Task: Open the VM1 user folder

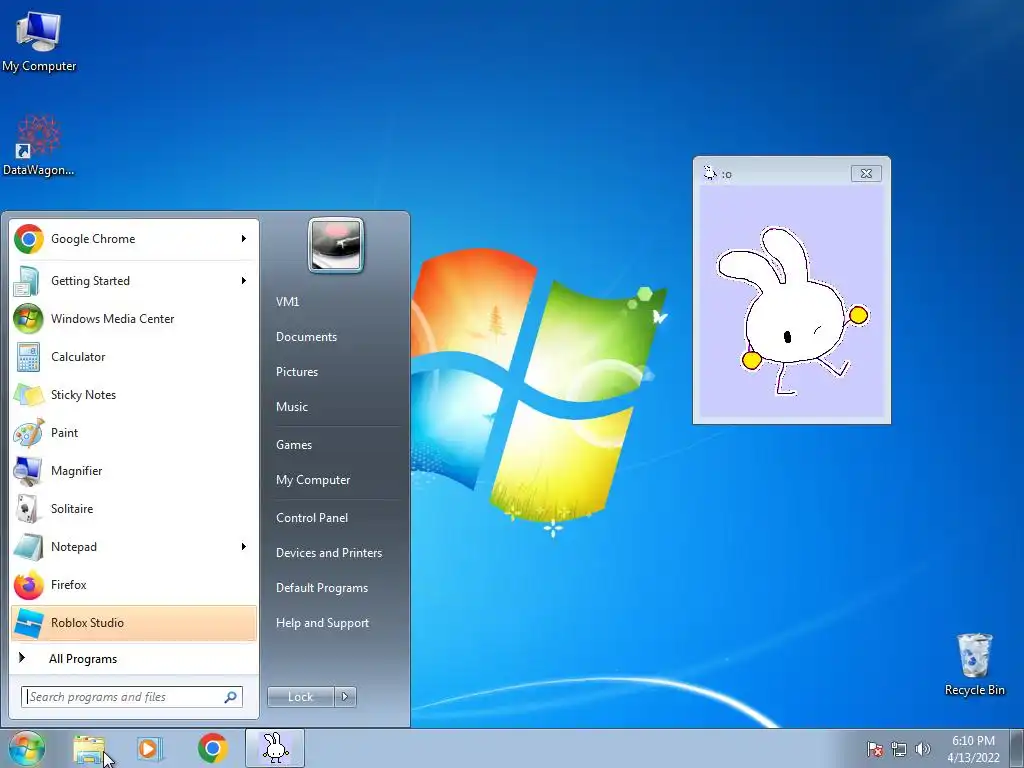Action: point(287,302)
